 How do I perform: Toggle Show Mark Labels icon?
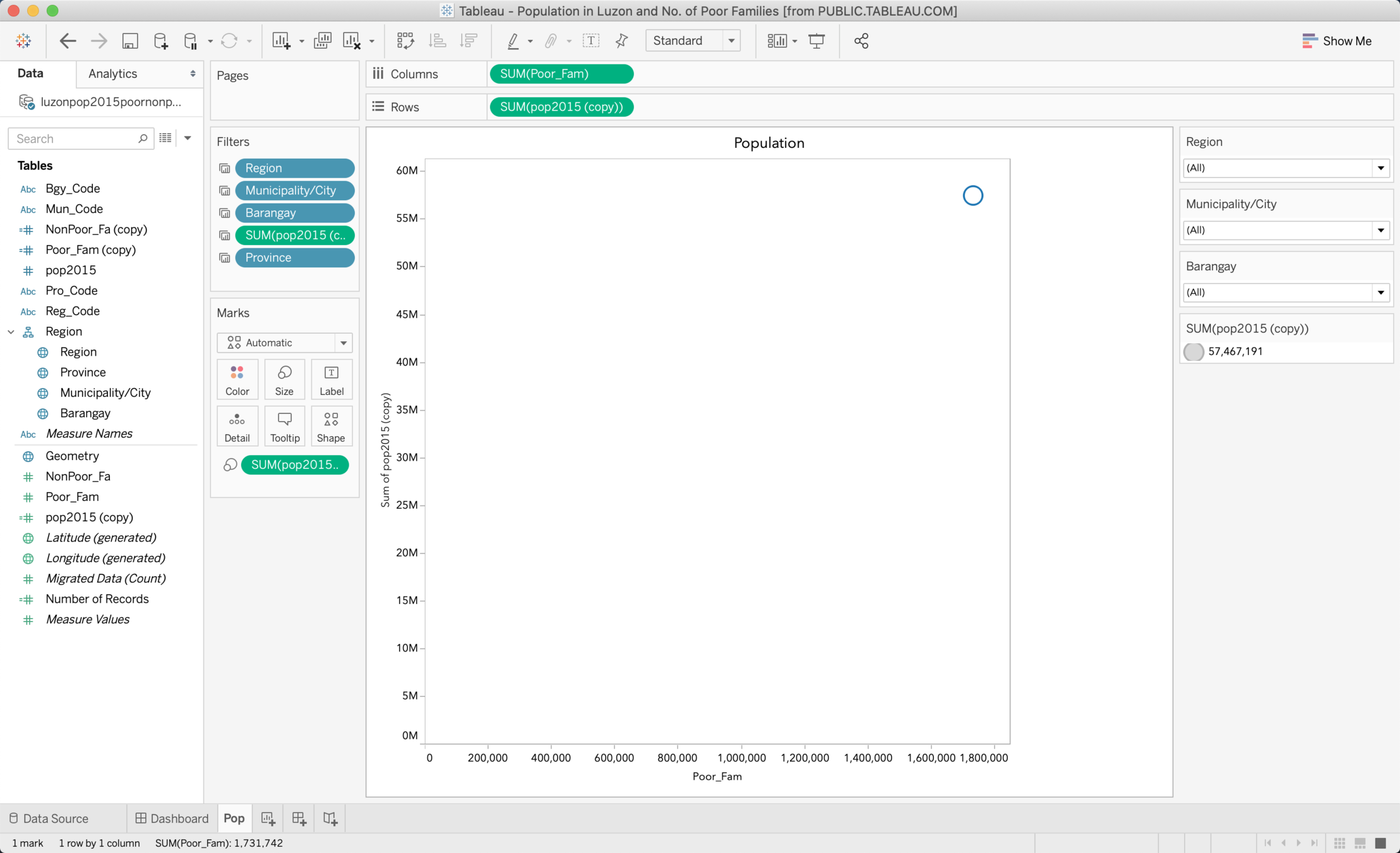[x=590, y=41]
